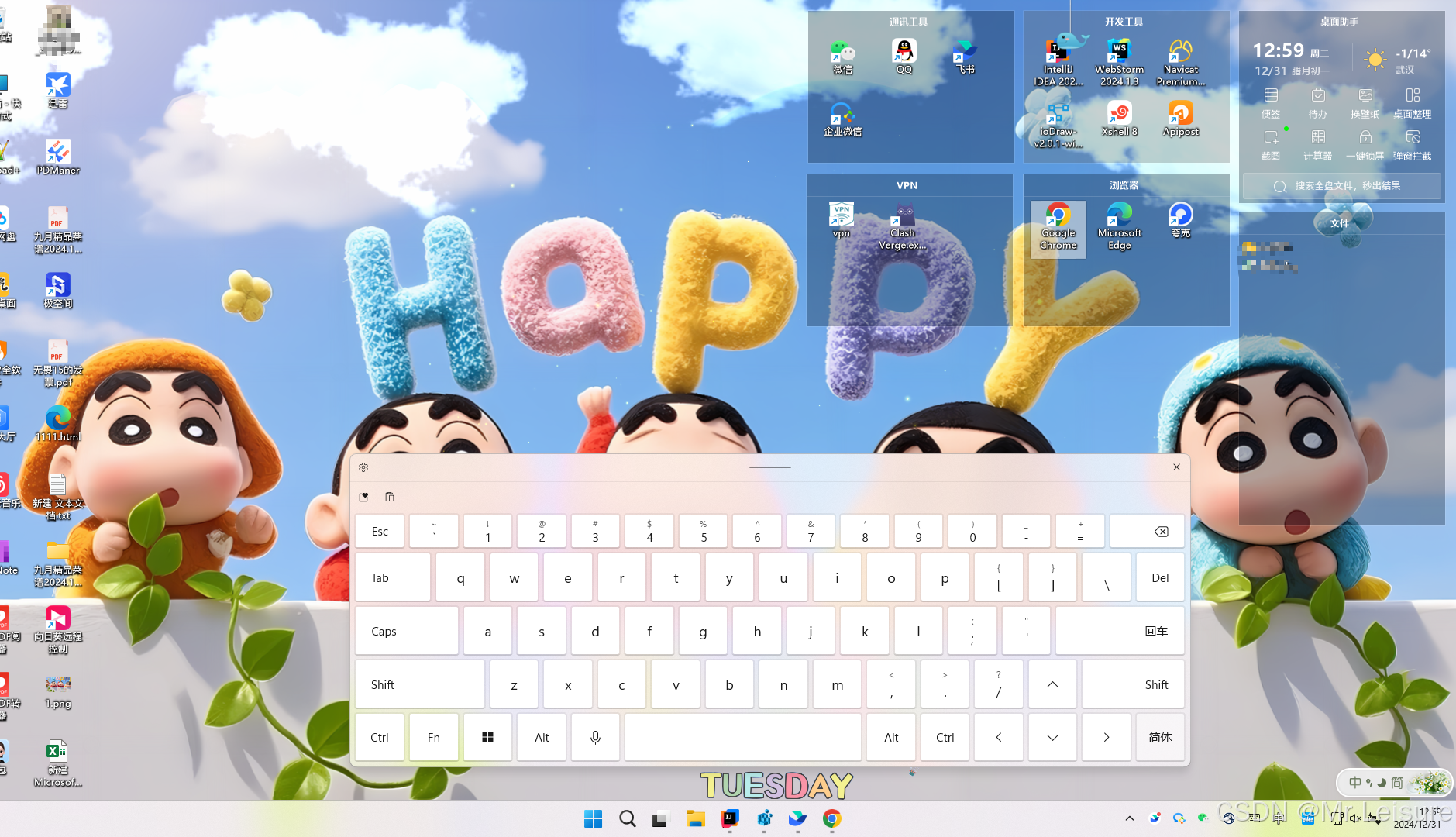The height and width of the screenshot is (837, 1456).
Task: Click the 换壁纸 wallpaper changer
Action: 1365,103
